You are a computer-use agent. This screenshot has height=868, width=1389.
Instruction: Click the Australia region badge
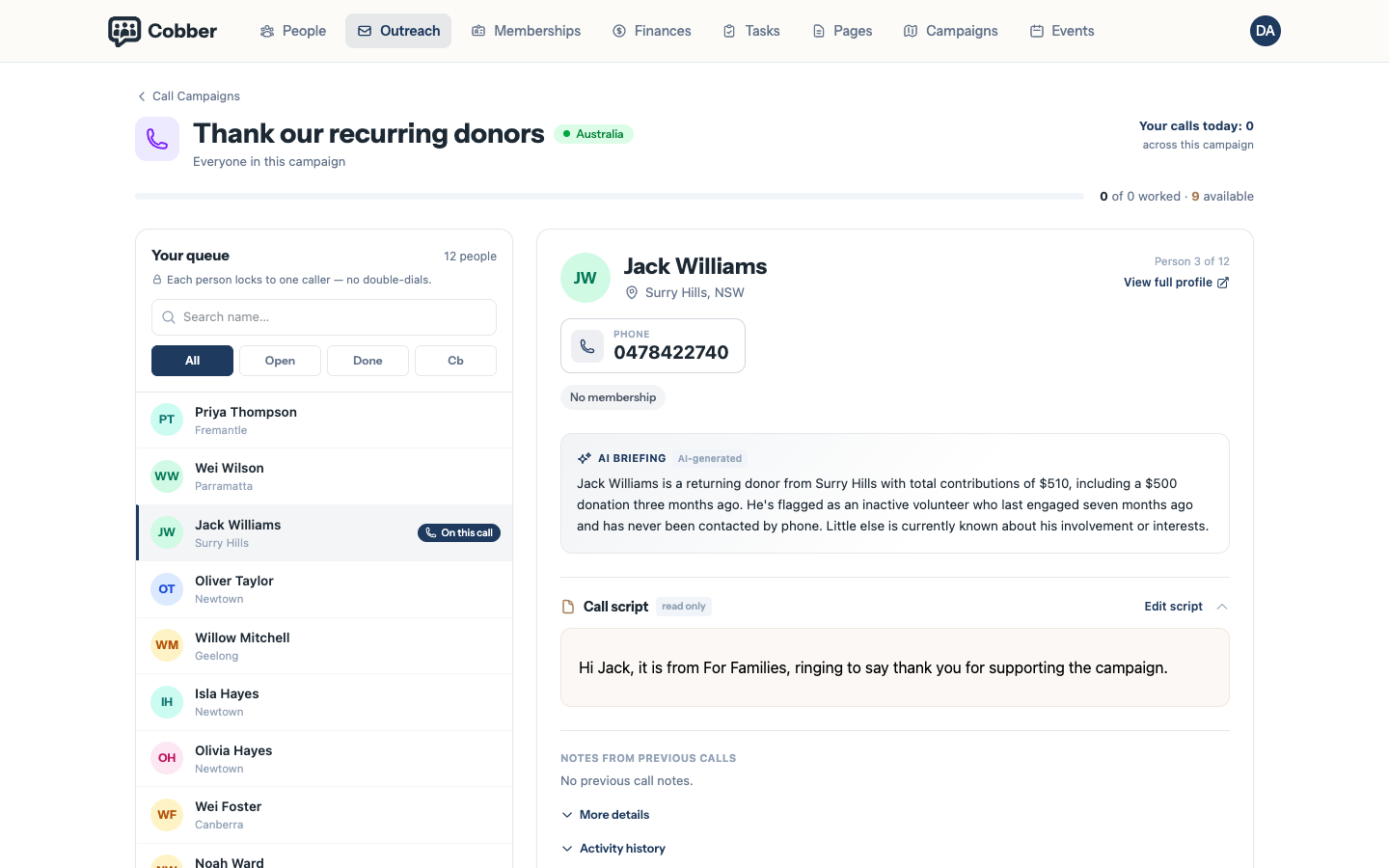593,134
